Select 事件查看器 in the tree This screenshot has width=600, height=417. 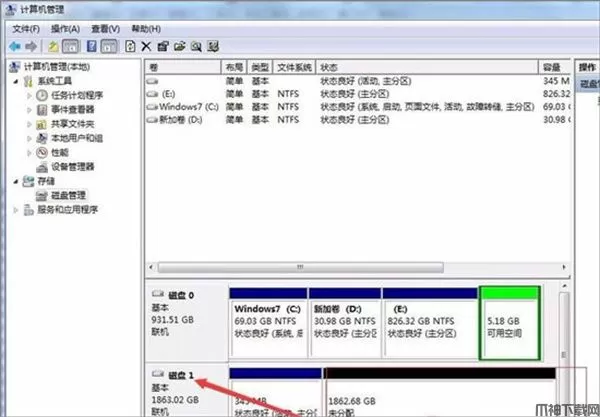point(73,110)
